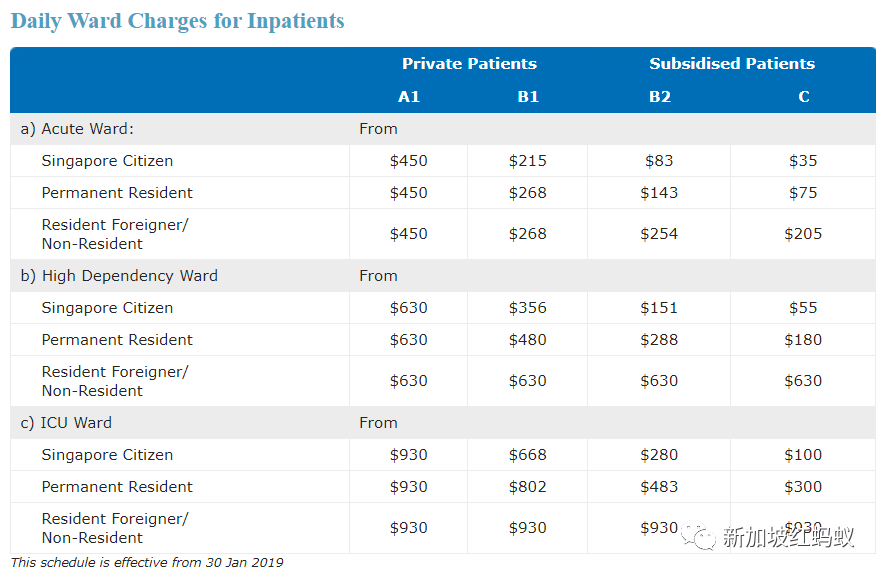Click the effective from 30 Jan 2019 footnote
Image resolution: width=883 pixels, height=576 pixels.
[147, 563]
